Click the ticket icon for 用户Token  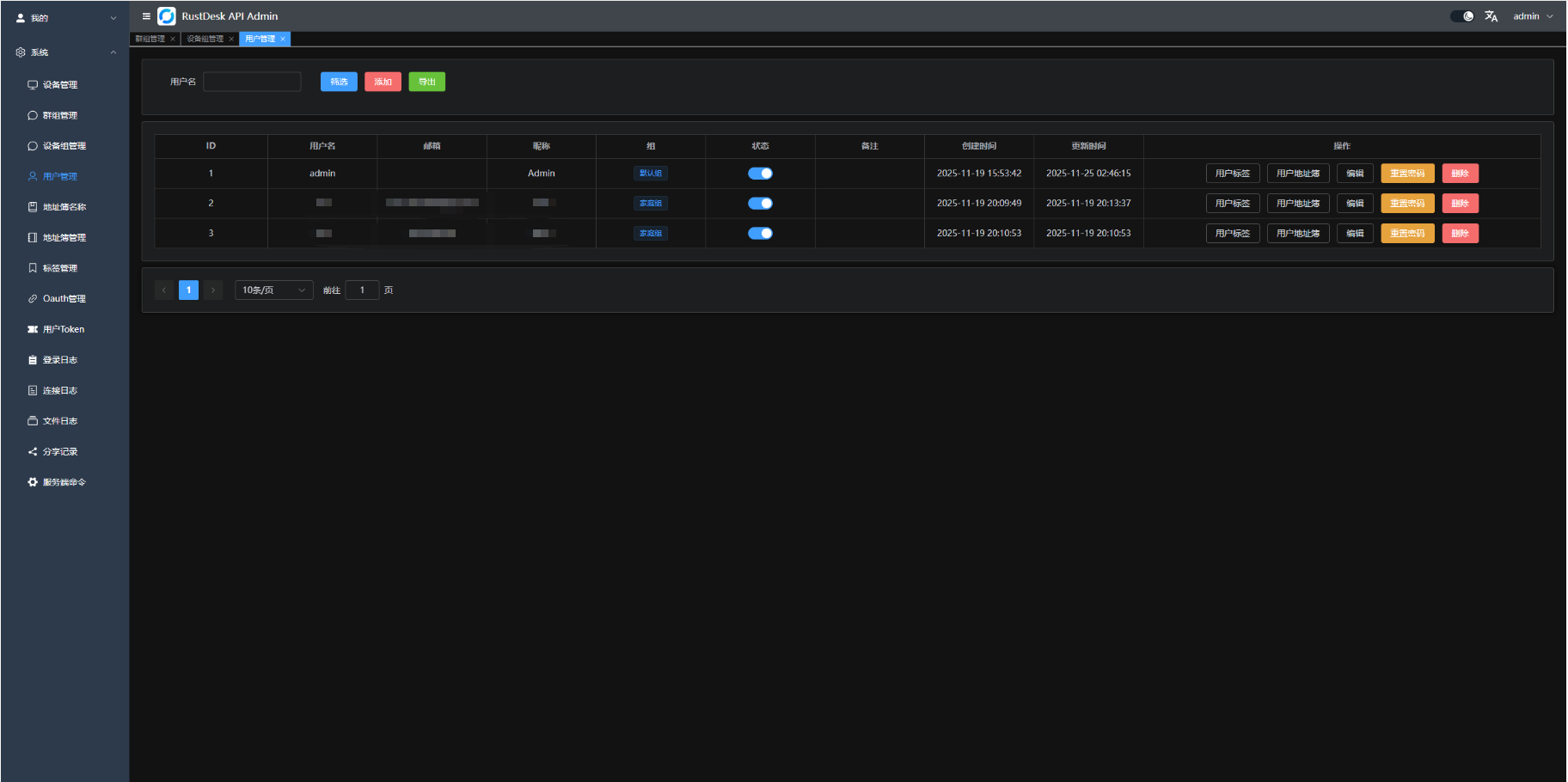[33, 330]
